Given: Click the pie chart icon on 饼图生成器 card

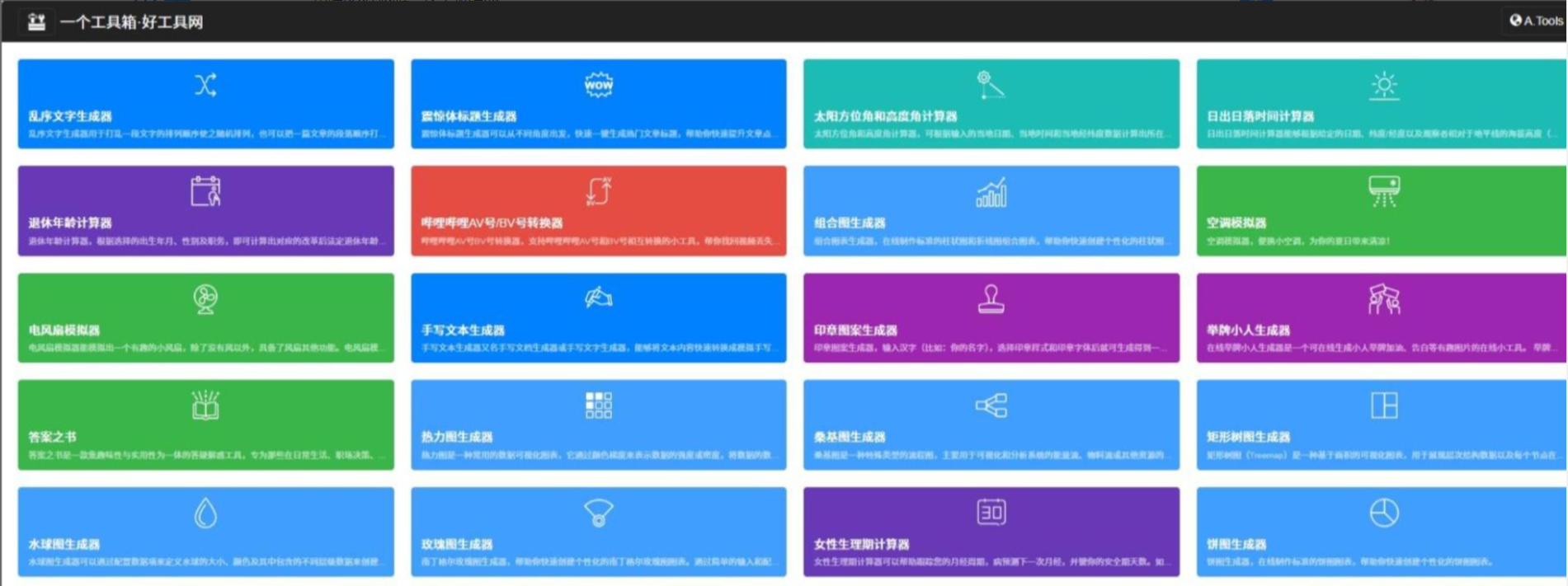Looking at the screenshot, I should [1383, 513].
